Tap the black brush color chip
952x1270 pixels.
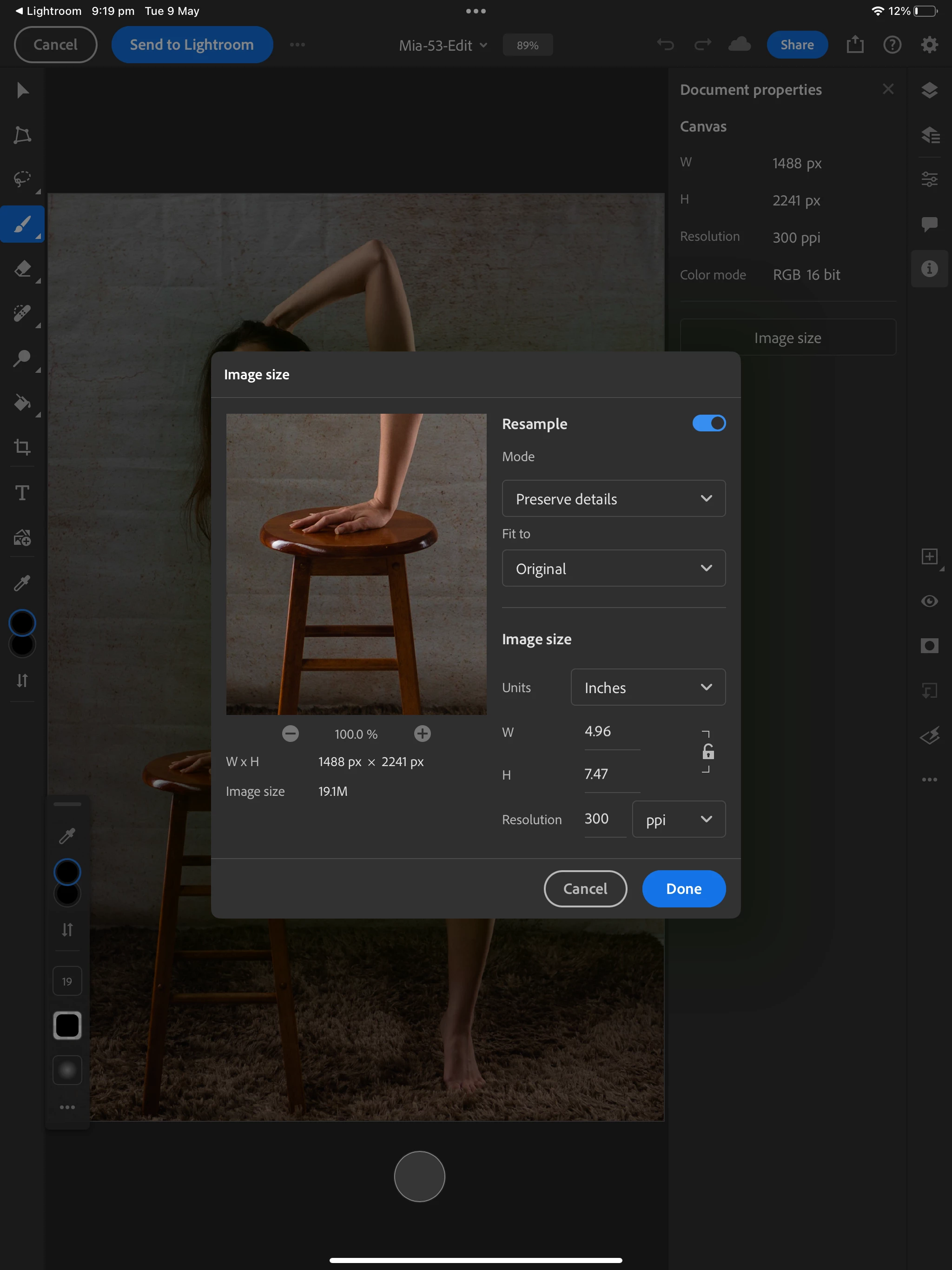pos(67,1025)
